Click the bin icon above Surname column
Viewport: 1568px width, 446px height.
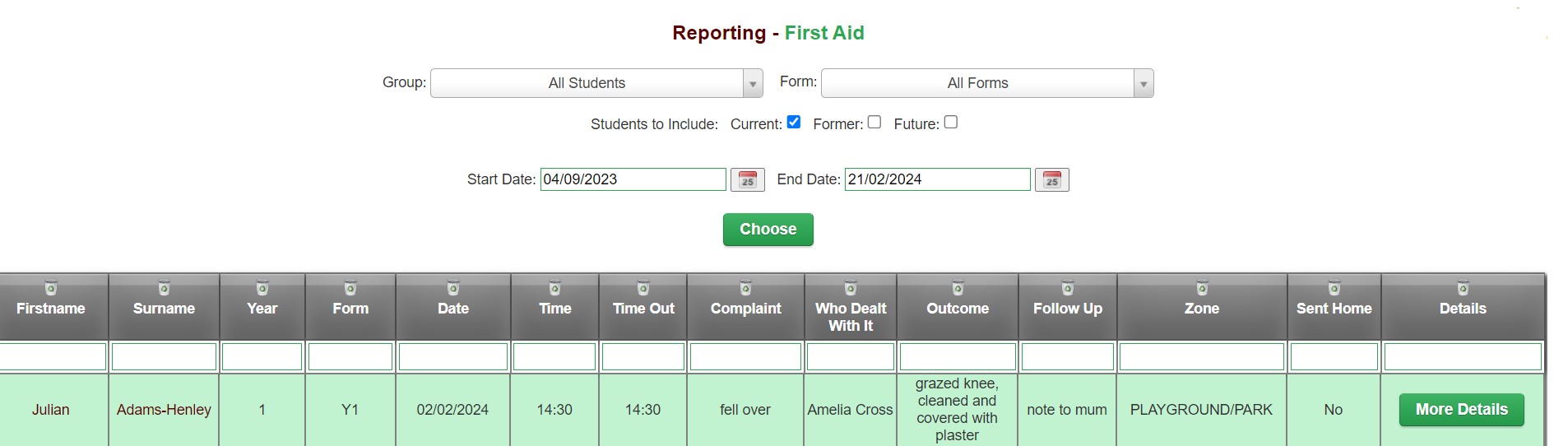coord(164,288)
